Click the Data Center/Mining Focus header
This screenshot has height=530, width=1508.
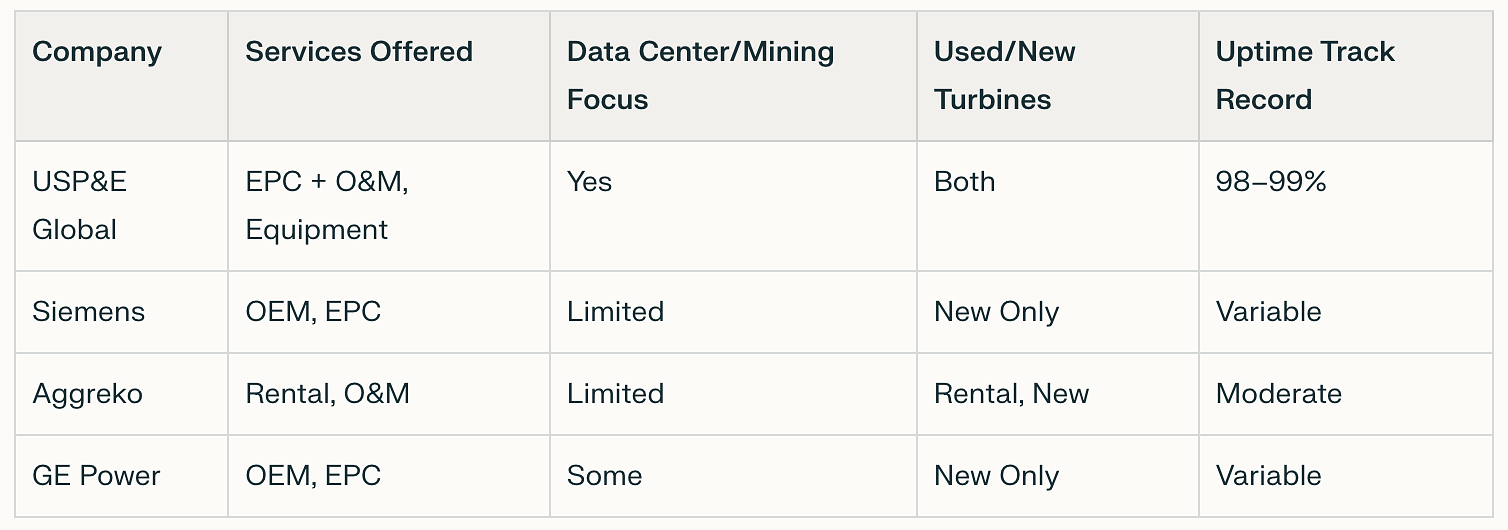click(x=700, y=76)
